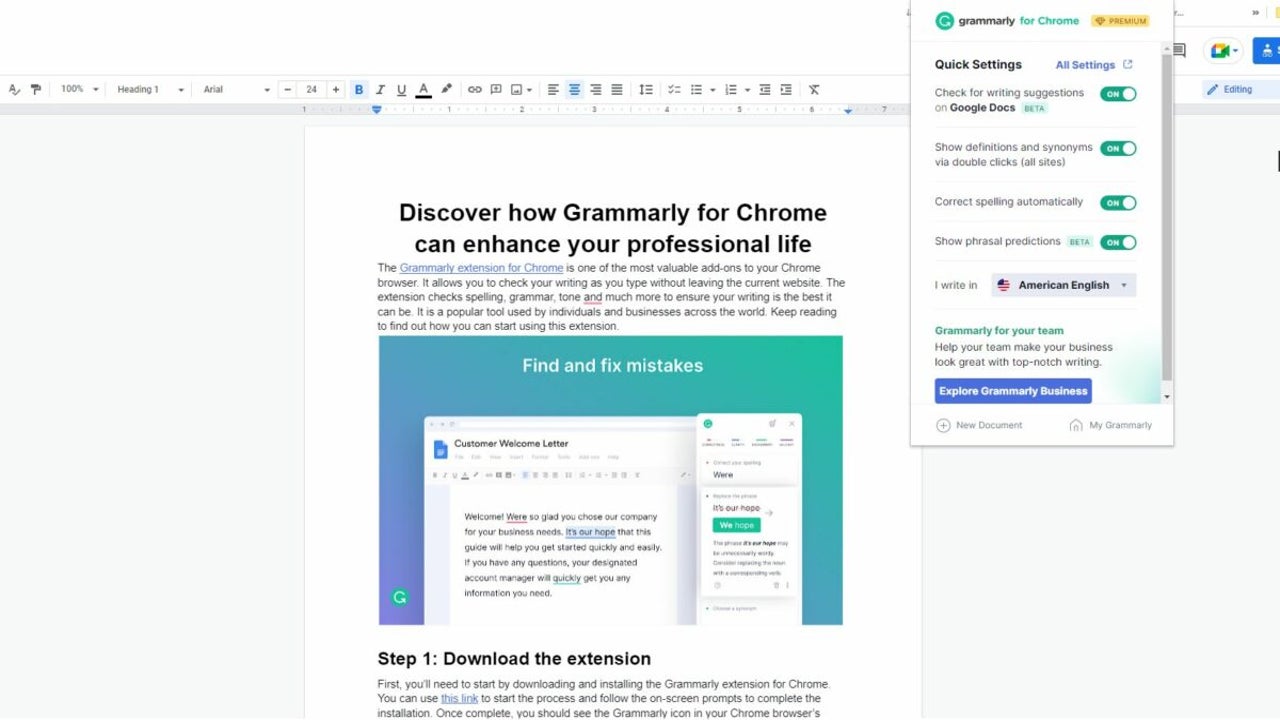This screenshot has height=720, width=1280.
Task: Expand the Heading 1 style dropdown
Action: pos(150,90)
